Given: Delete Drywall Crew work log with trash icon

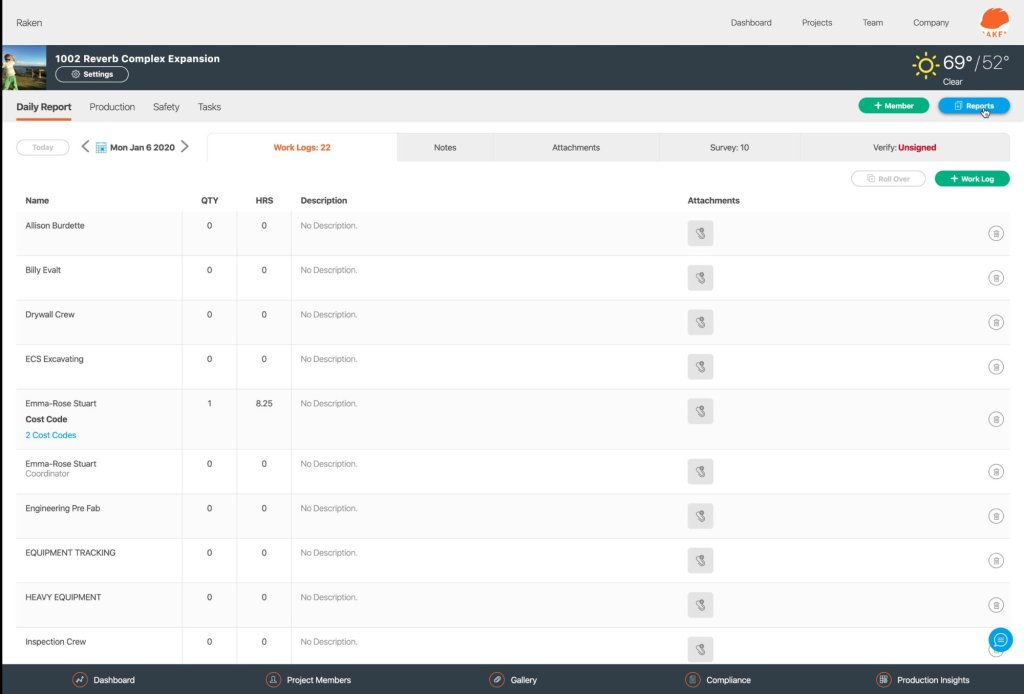Looking at the screenshot, I should click(995, 323).
